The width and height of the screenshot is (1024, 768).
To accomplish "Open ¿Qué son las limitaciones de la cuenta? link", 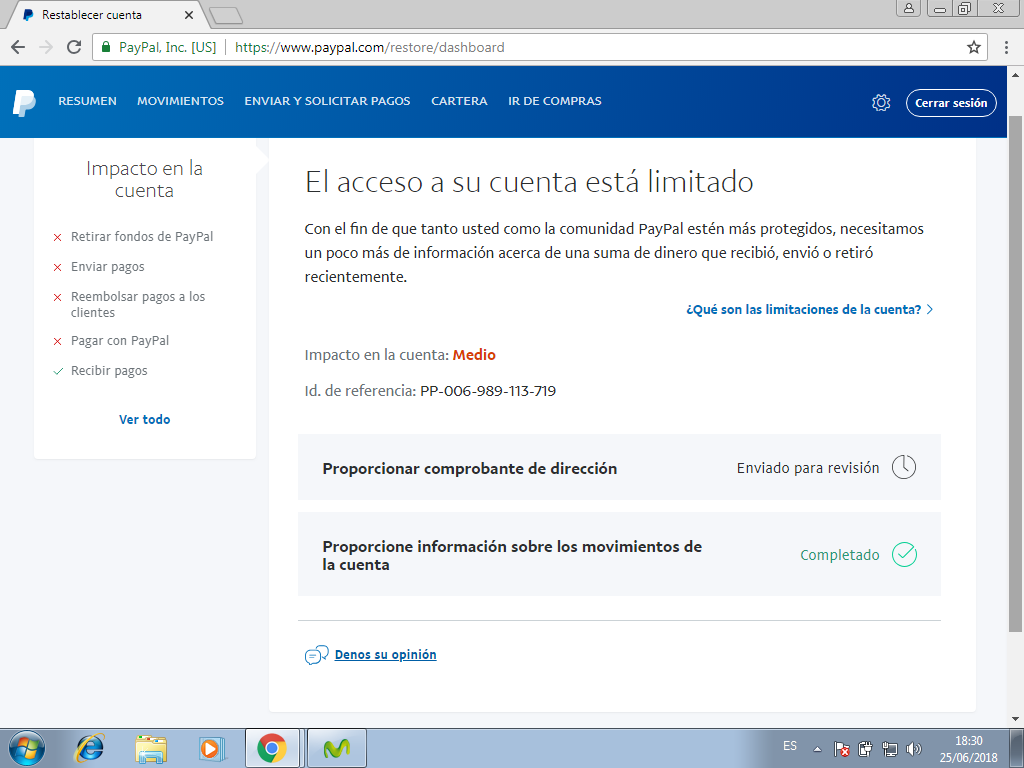I will click(803, 310).
